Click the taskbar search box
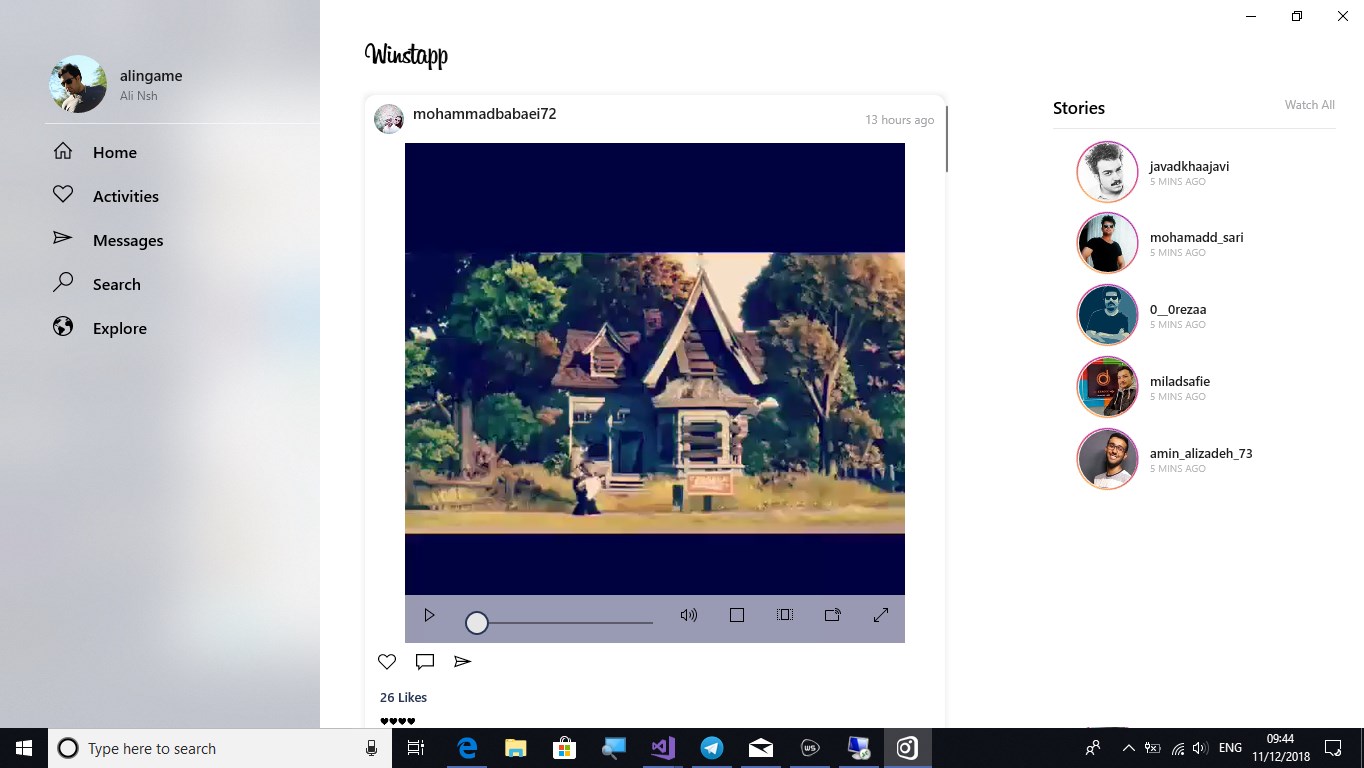1364x768 pixels. coord(222,748)
